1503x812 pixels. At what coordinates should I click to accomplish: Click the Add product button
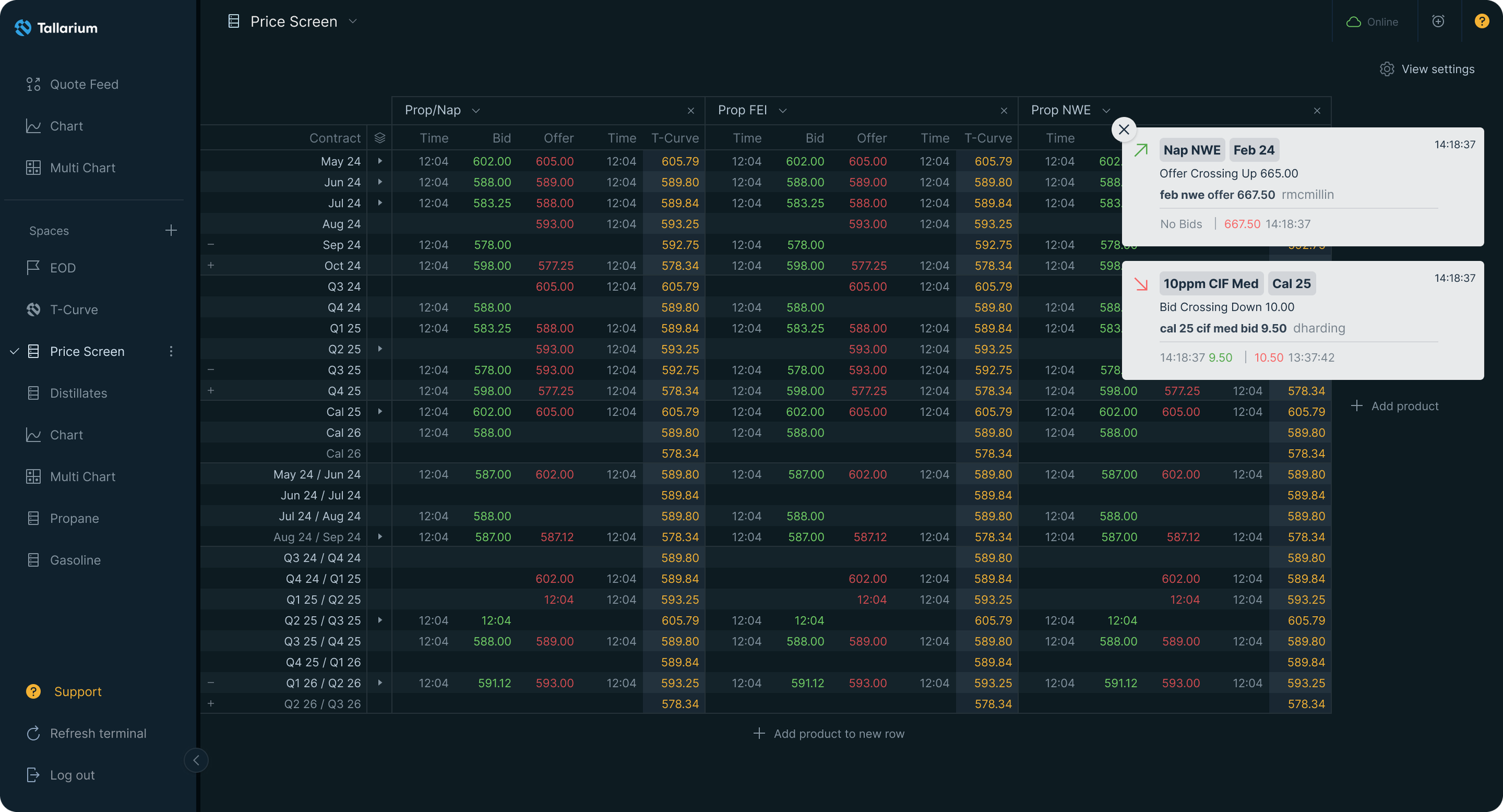pyautogui.click(x=1395, y=406)
